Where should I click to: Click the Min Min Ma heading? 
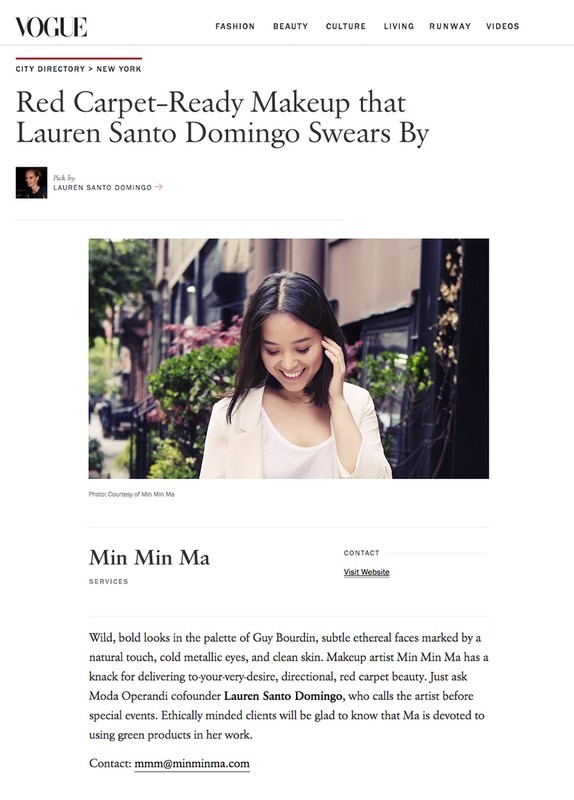[x=149, y=558]
